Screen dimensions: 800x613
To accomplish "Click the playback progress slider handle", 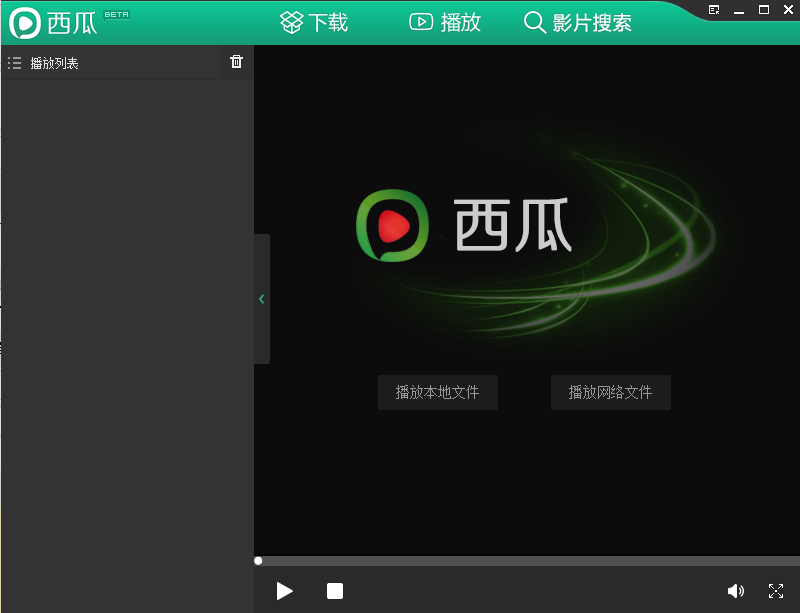I will [258, 560].
